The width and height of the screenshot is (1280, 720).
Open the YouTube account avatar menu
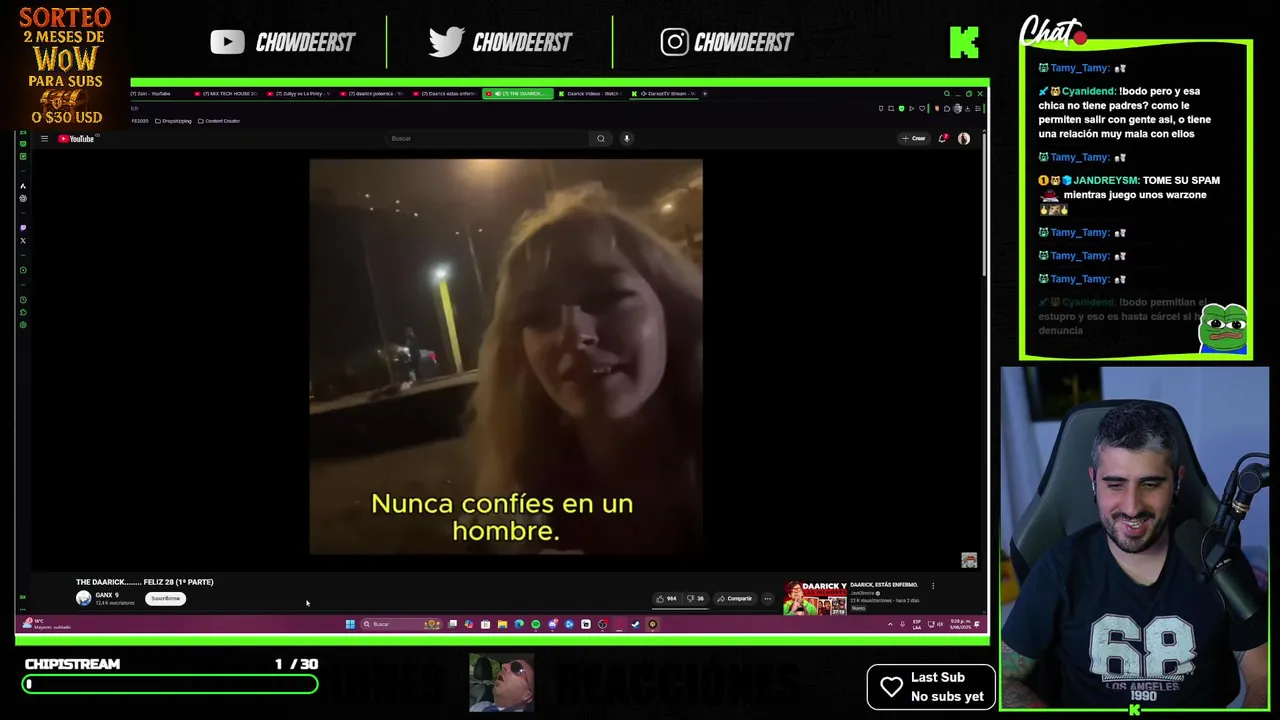click(x=964, y=139)
